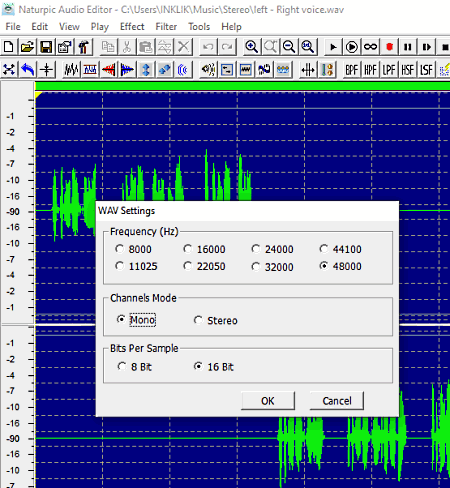Open an audio file via folder icon
The height and width of the screenshot is (488, 450).
coord(27,47)
